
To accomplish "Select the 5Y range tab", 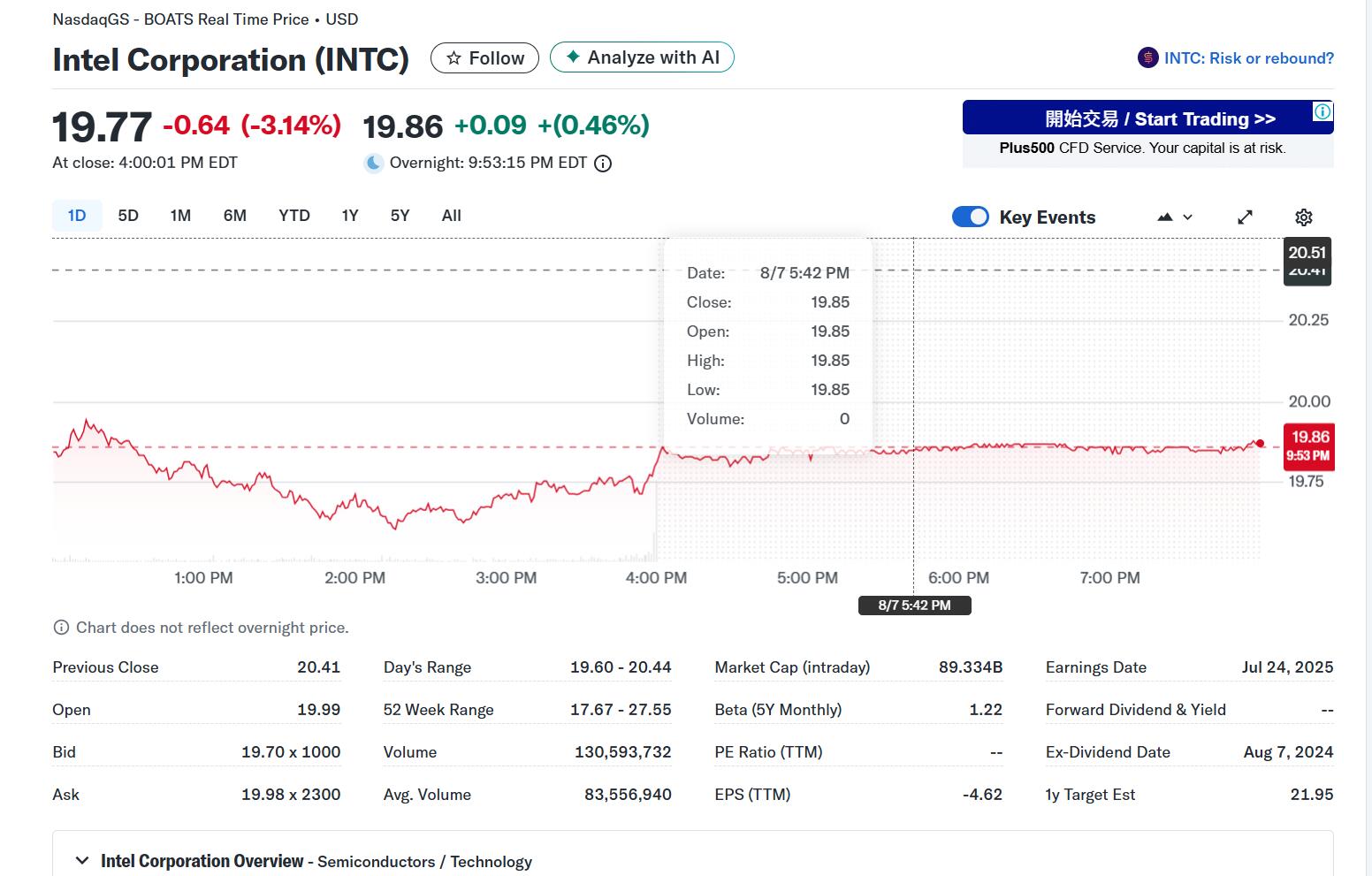I will coord(400,216).
